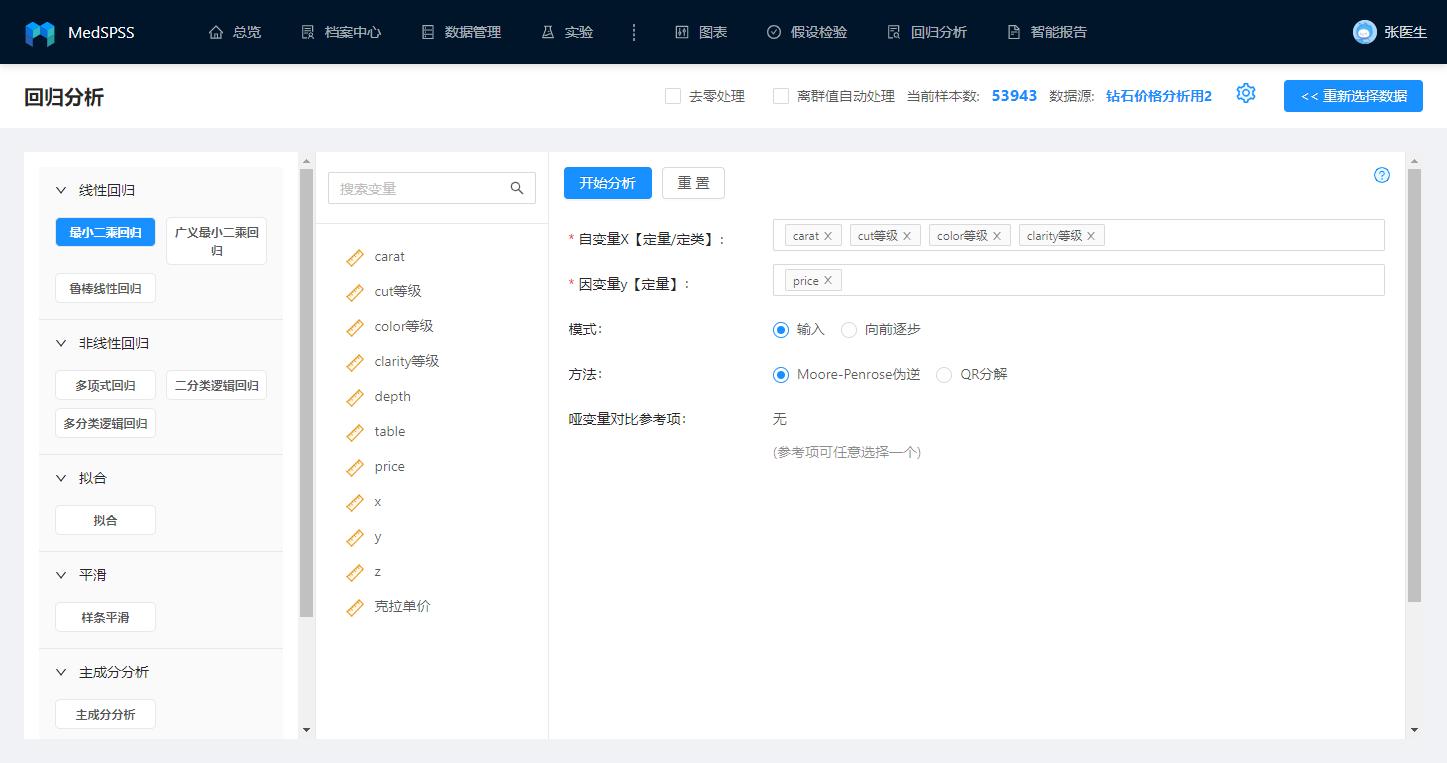Click the 重新选择数据 button
This screenshot has width=1447, height=763.
click(x=1352, y=96)
